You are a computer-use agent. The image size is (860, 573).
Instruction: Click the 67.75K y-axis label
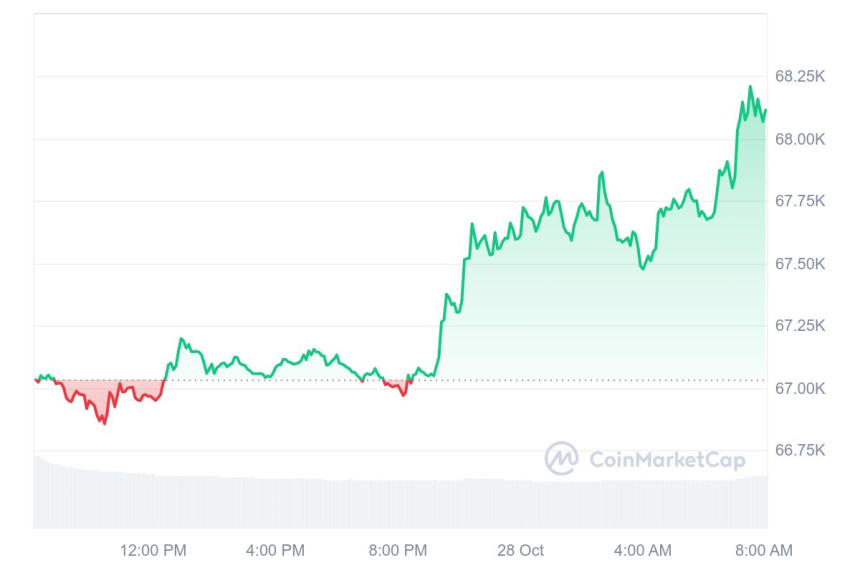(x=800, y=201)
